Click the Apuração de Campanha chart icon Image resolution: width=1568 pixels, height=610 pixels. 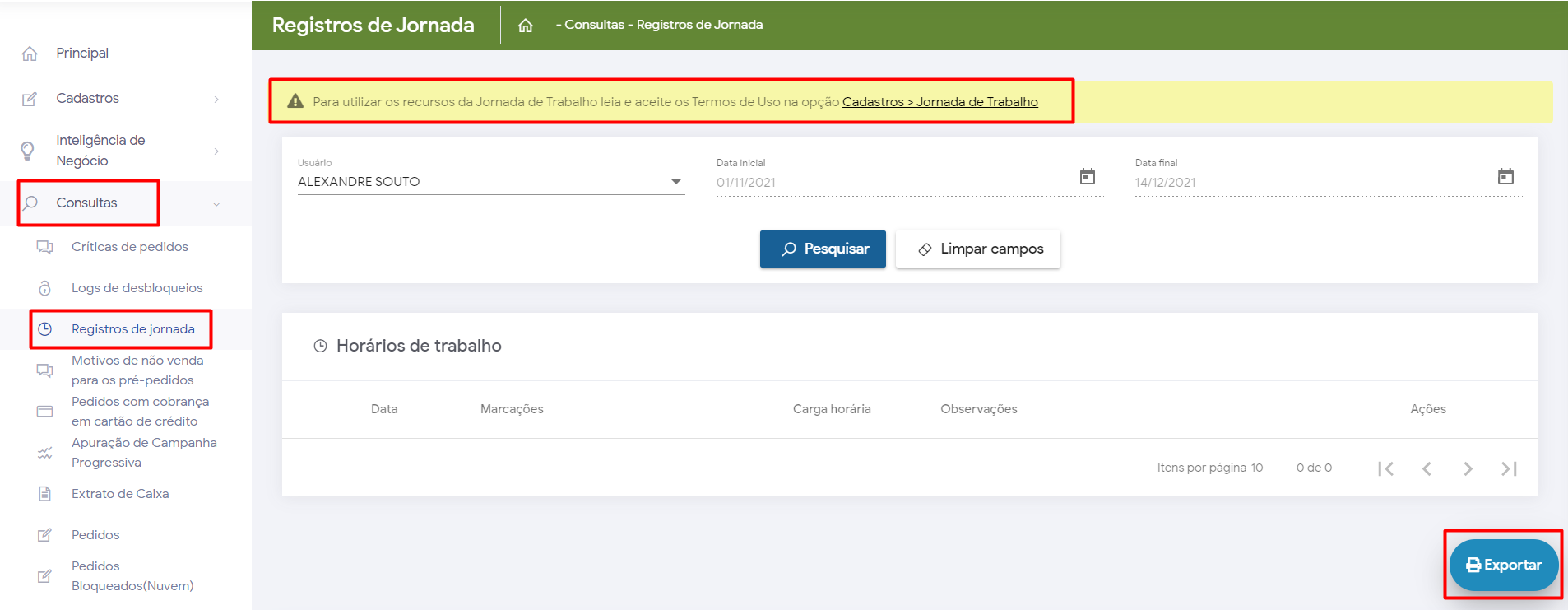pyautogui.click(x=44, y=453)
